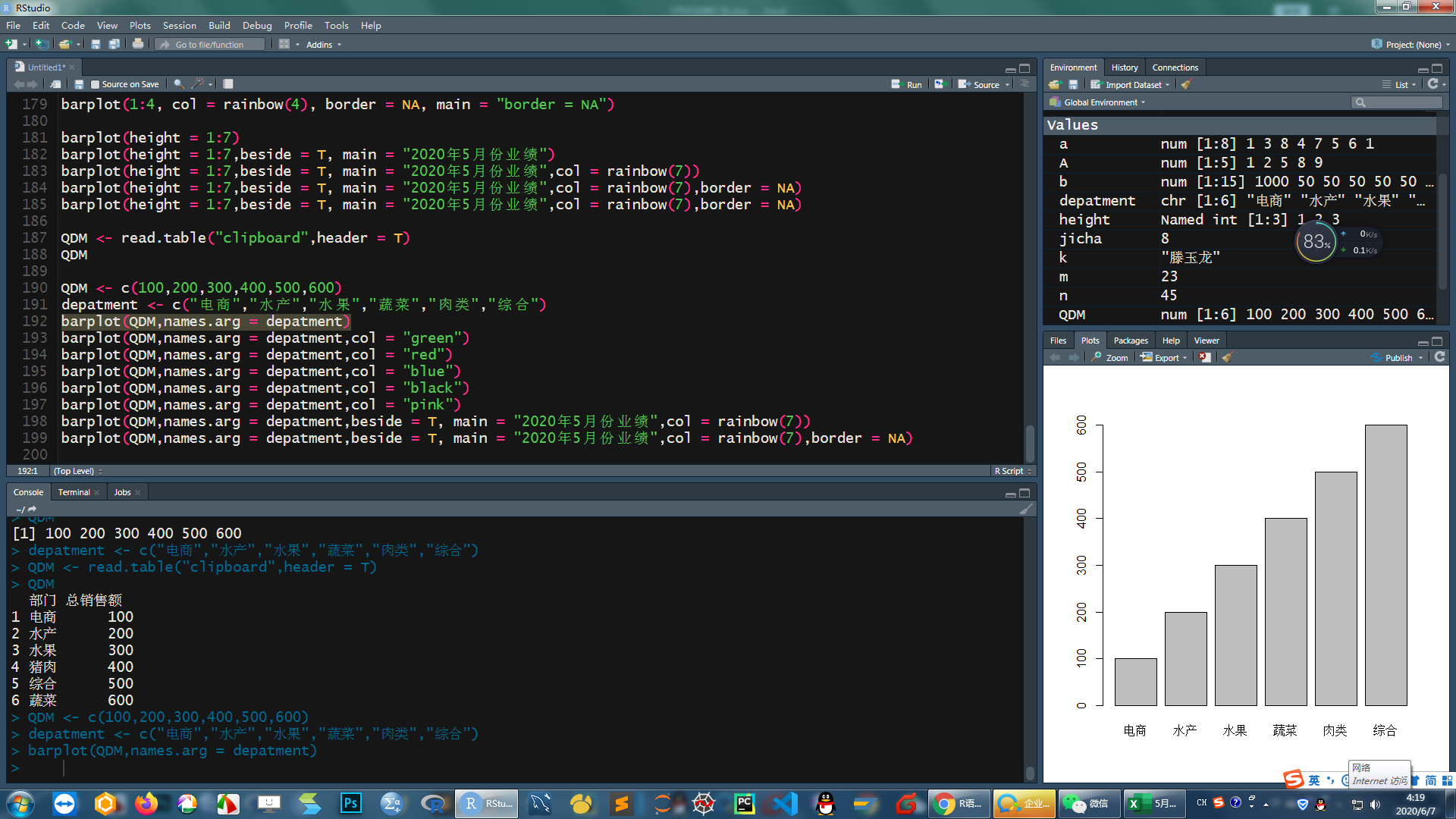The image size is (1456, 819).
Task: Click the environment search input field
Action: [x=1401, y=102]
